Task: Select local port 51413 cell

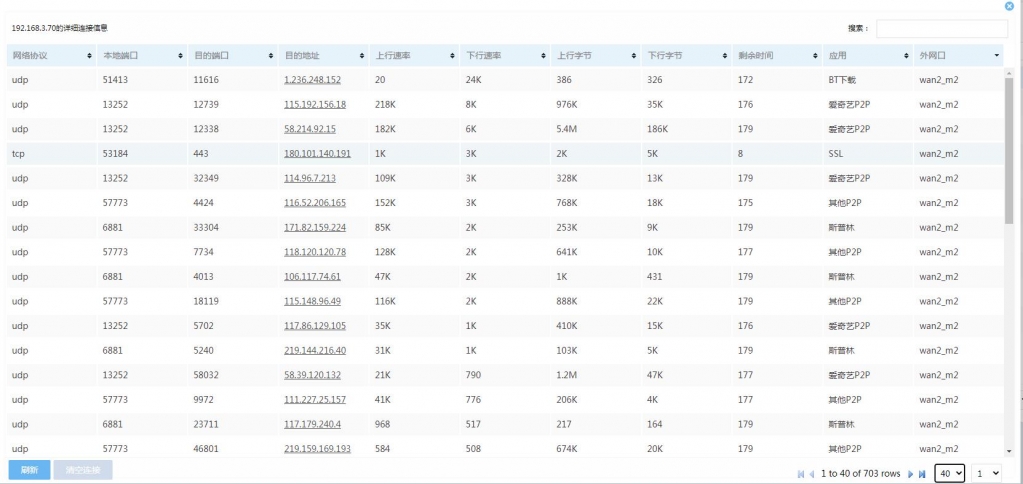Action: coord(142,80)
